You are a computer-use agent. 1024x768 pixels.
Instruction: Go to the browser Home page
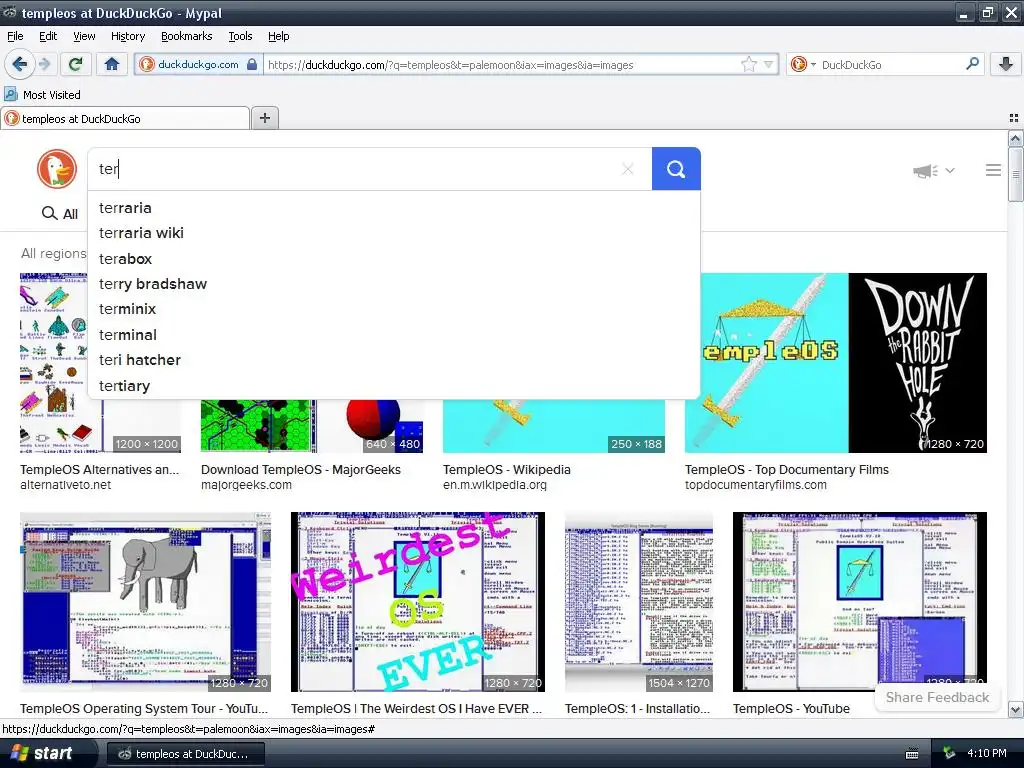(112, 64)
